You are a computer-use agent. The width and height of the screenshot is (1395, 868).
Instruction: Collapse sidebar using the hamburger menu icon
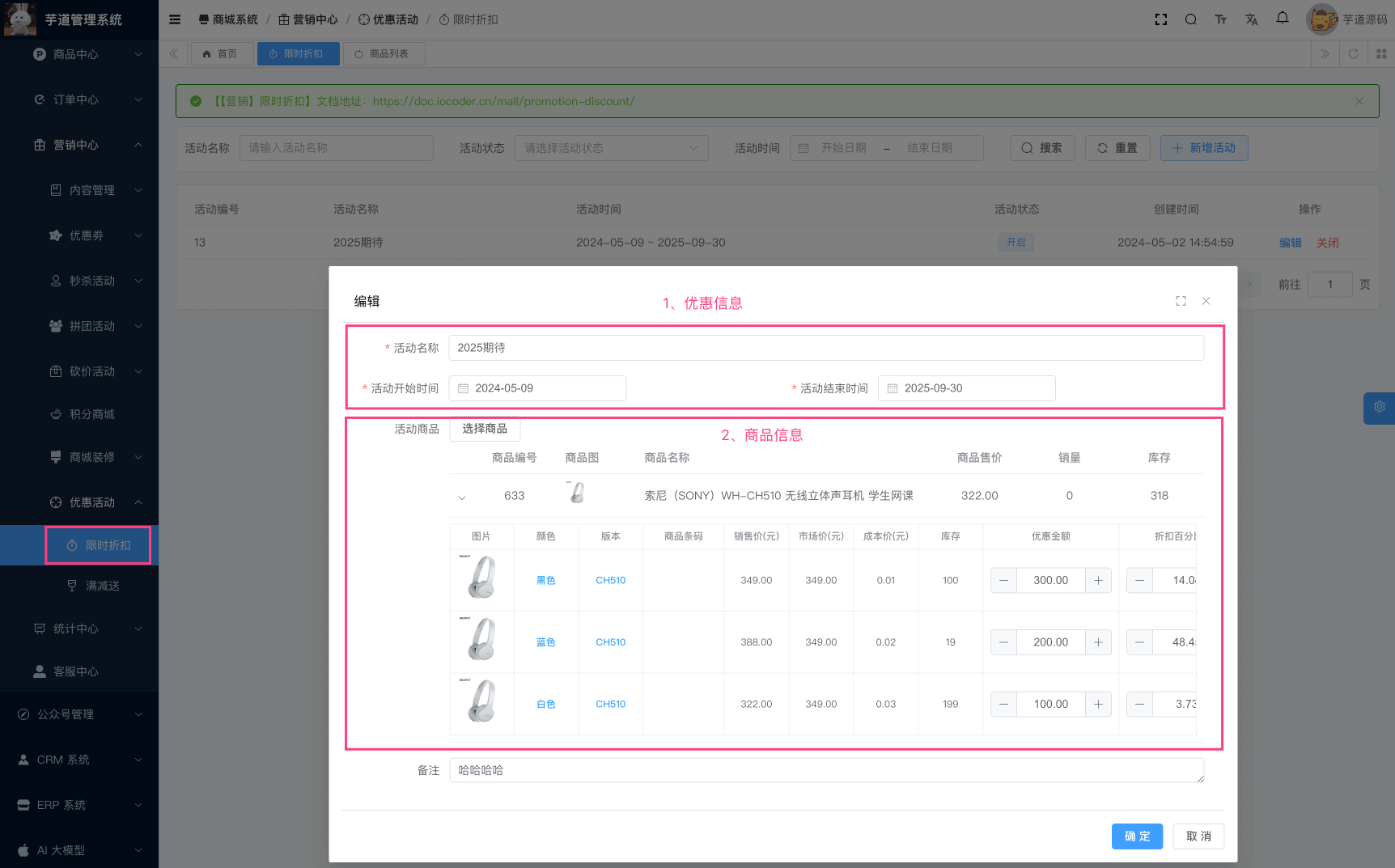pos(175,19)
